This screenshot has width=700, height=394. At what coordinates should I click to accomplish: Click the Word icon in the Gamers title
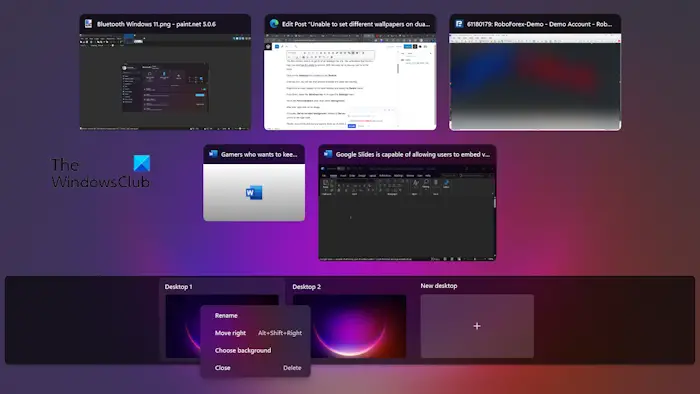pyautogui.click(x=213, y=154)
